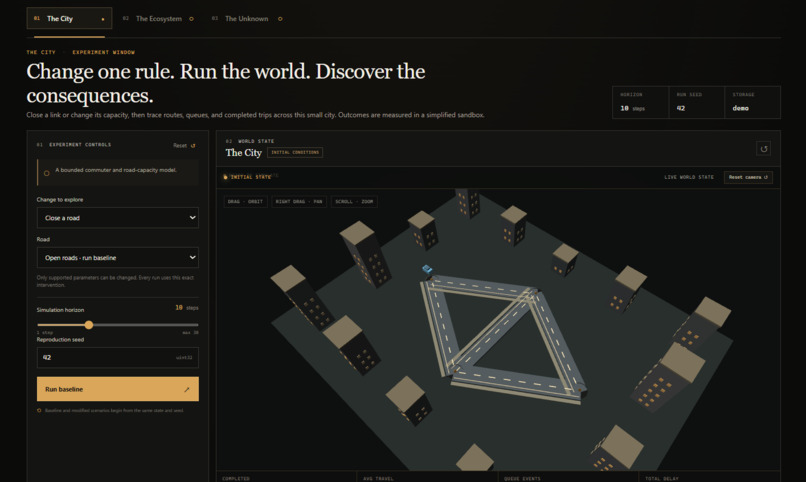Image resolution: width=806 pixels, height=482 pixels.
Task: Click the Horizon 10 steps stat box
Action: (x=640, y=102)
